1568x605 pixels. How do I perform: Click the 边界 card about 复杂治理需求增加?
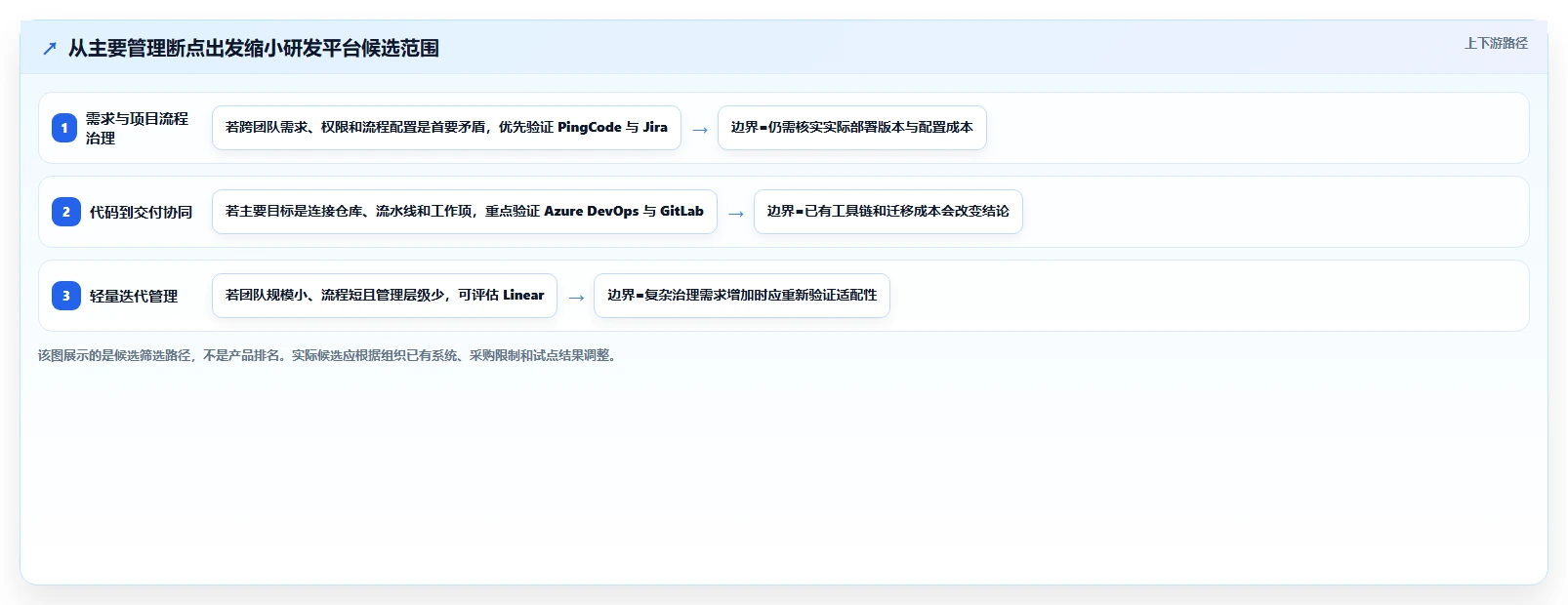coord(742,296)
